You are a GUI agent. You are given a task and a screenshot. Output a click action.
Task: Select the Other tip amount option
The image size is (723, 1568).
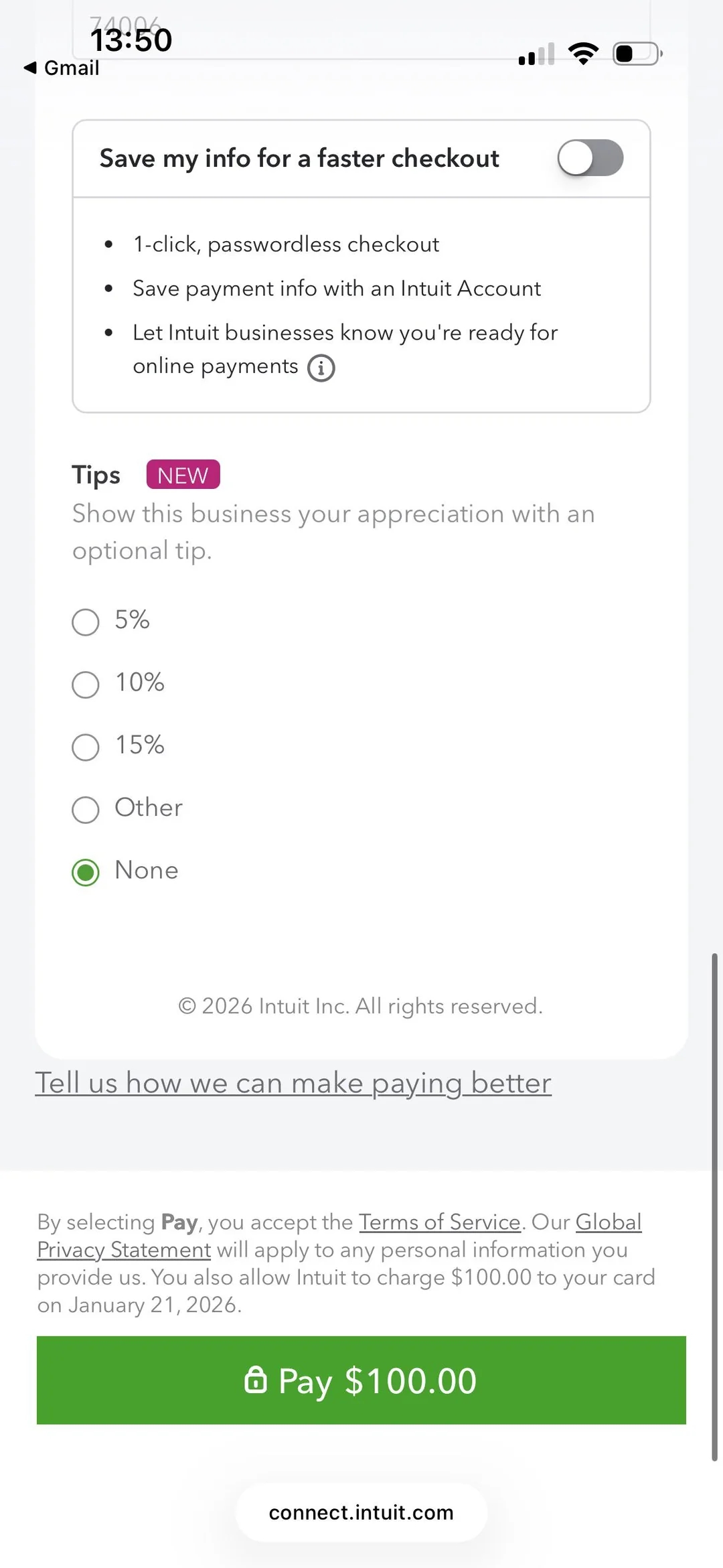(x=86, y=809)
